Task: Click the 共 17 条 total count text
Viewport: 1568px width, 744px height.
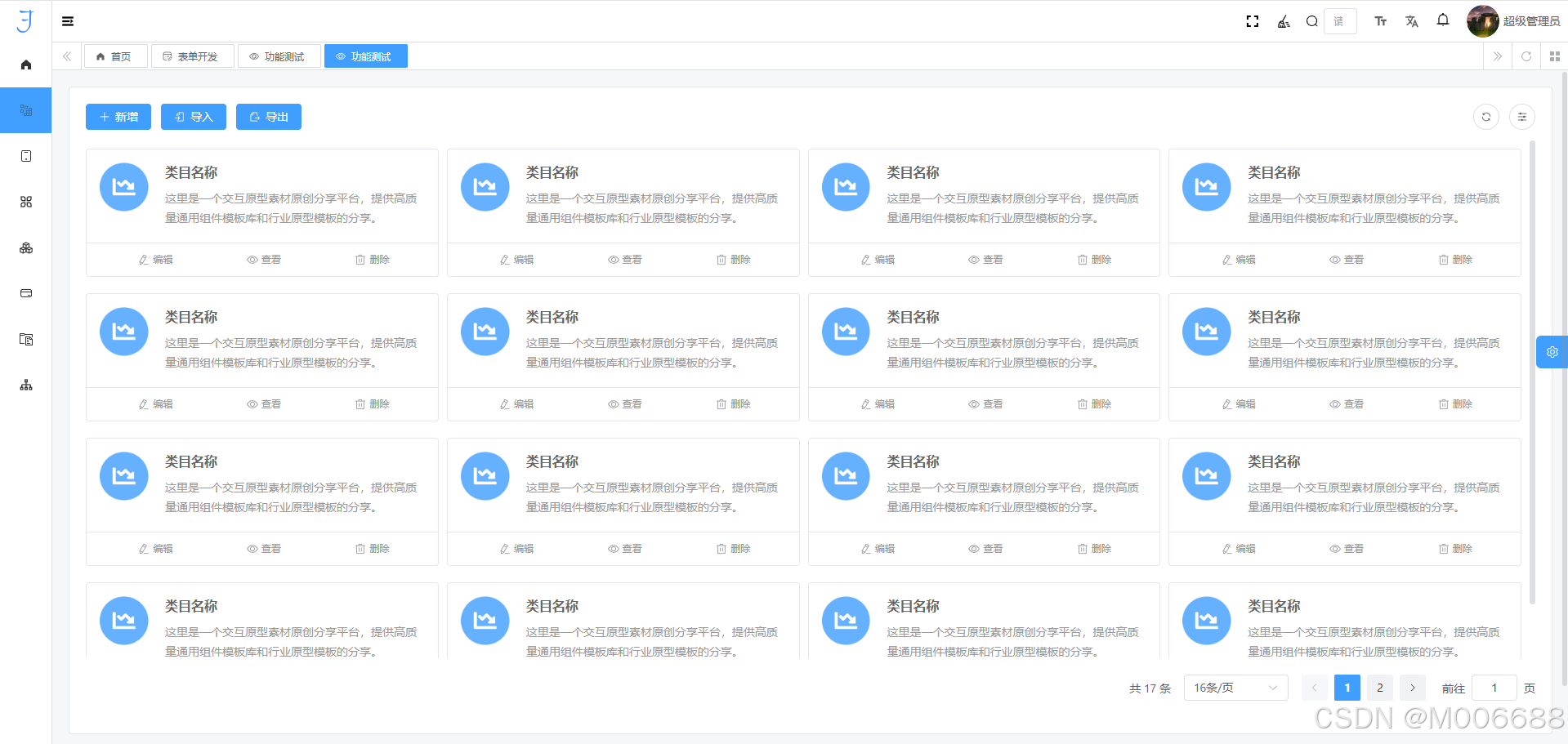Action: pyautogui.click(x=1150, y=688)
